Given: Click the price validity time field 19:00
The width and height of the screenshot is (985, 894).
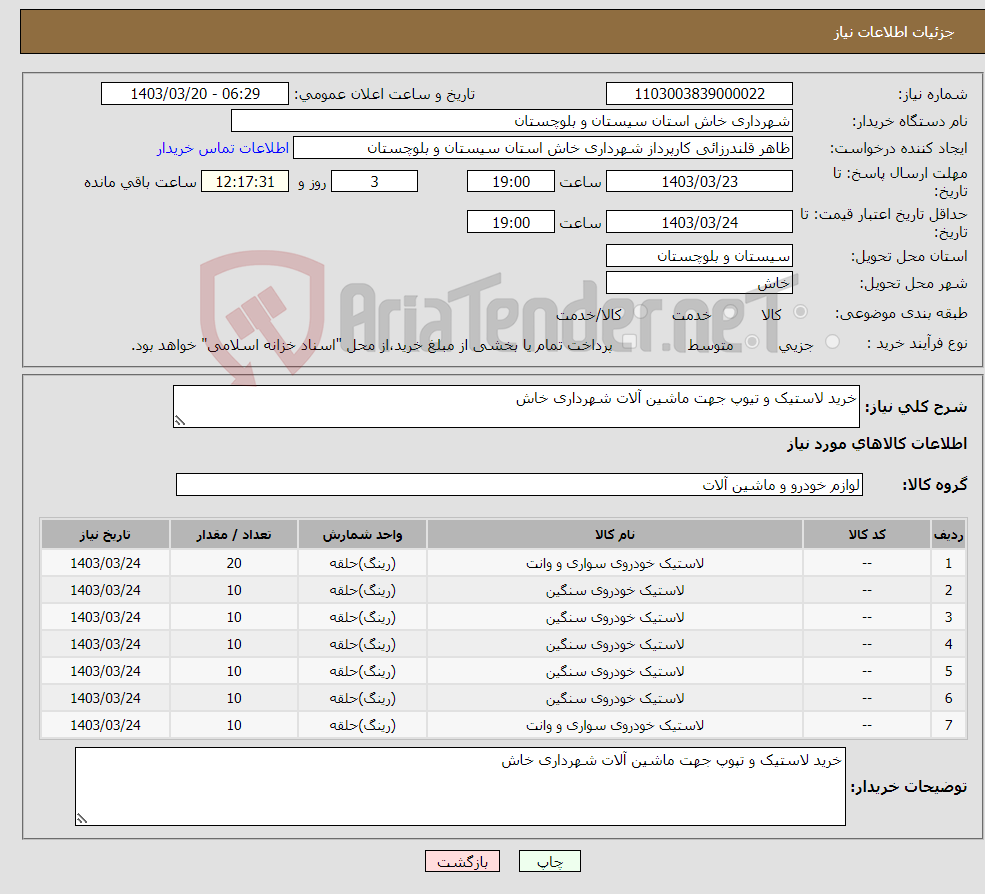Looking at the screenshot, I should click(511, 222).
